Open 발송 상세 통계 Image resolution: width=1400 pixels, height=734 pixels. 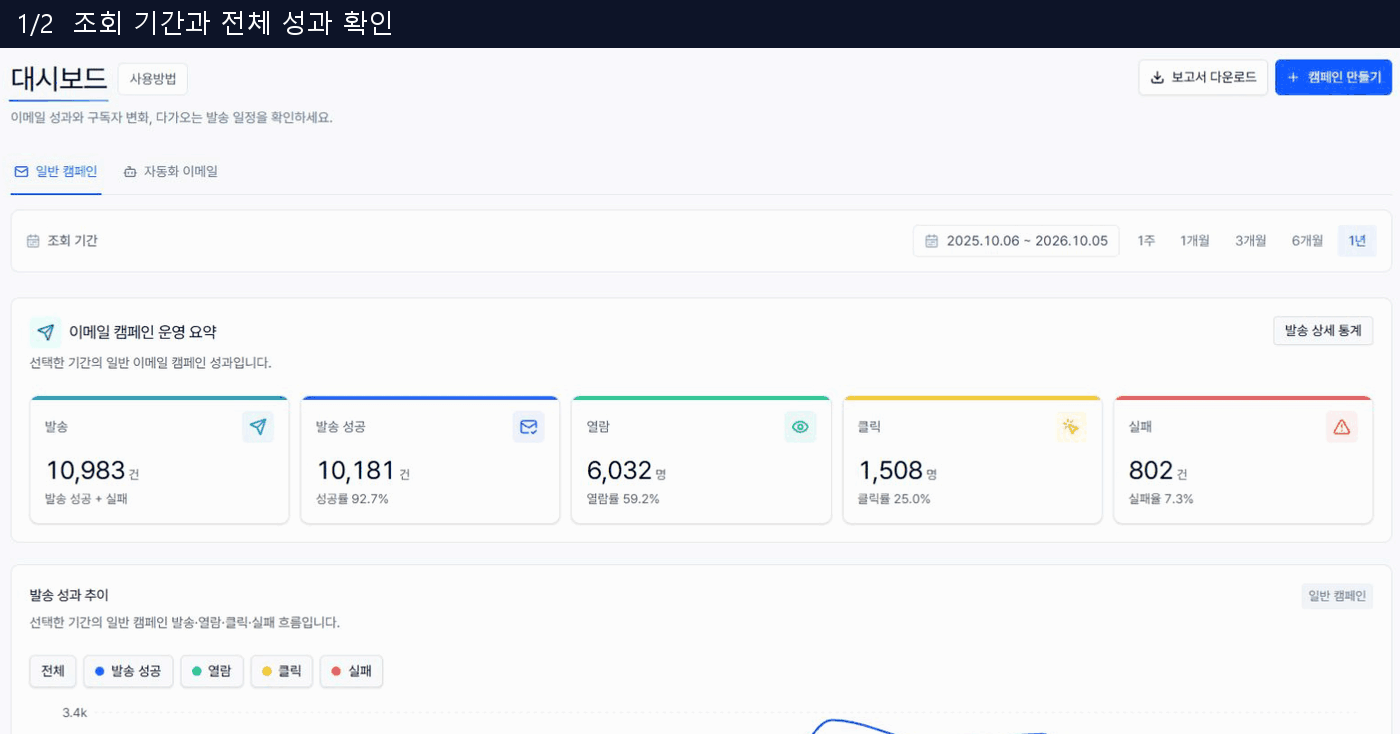[x=1323, y=331]
